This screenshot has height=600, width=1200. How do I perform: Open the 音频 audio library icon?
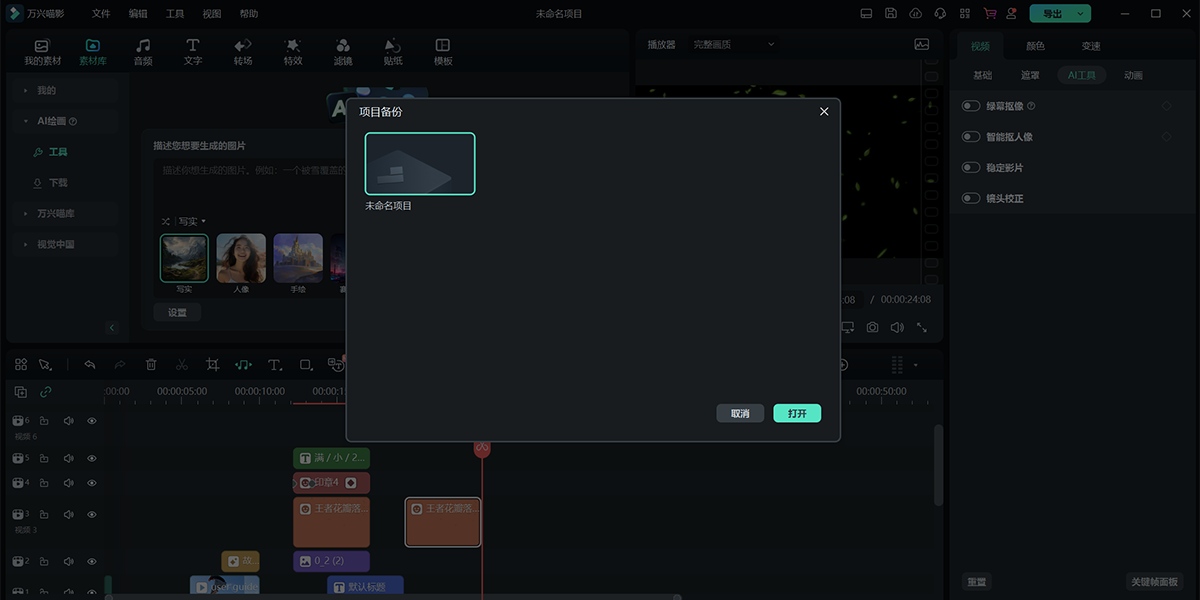click(x=143, y=52)
